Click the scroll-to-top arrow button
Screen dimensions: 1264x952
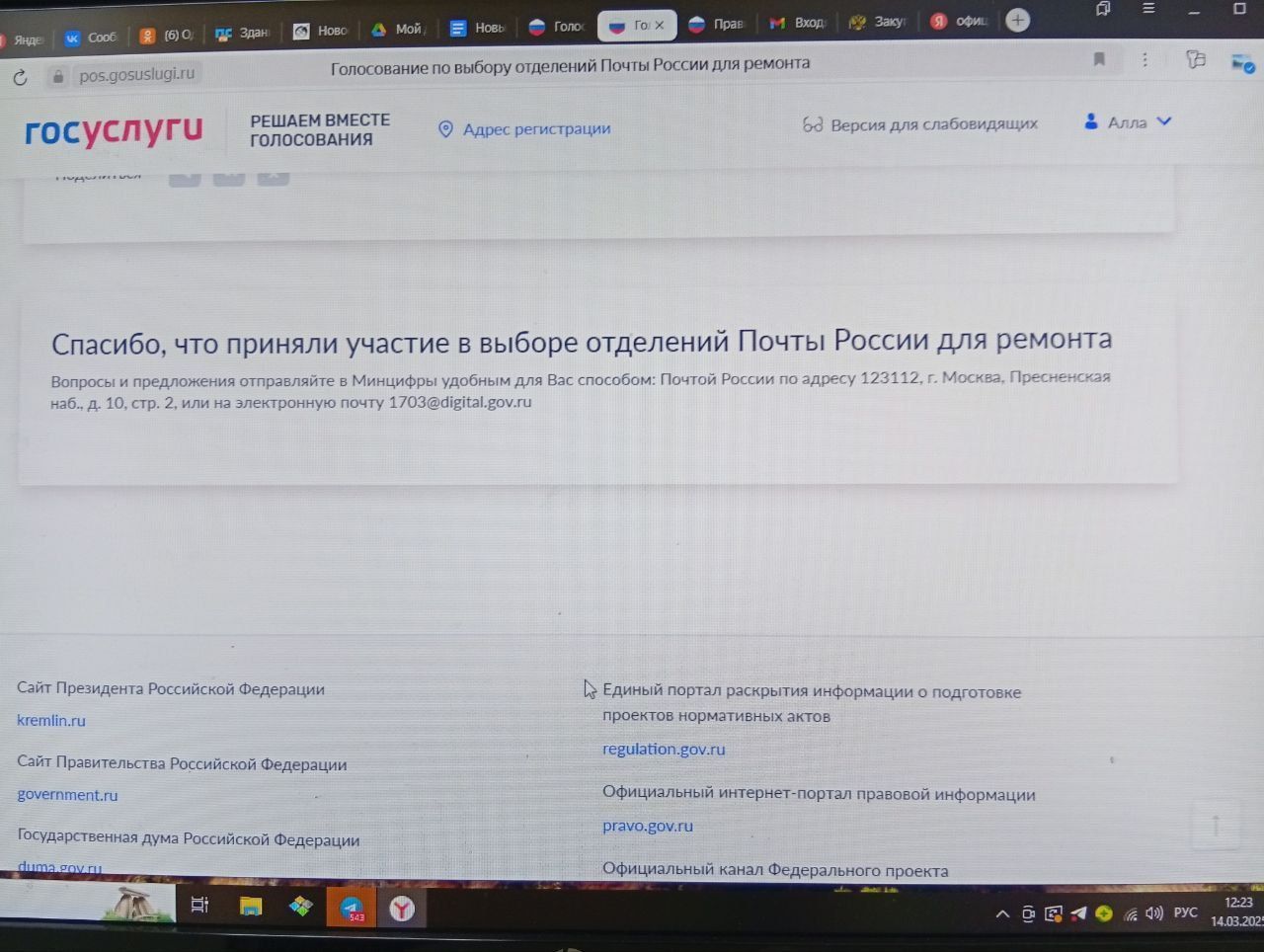[1216, 826]
